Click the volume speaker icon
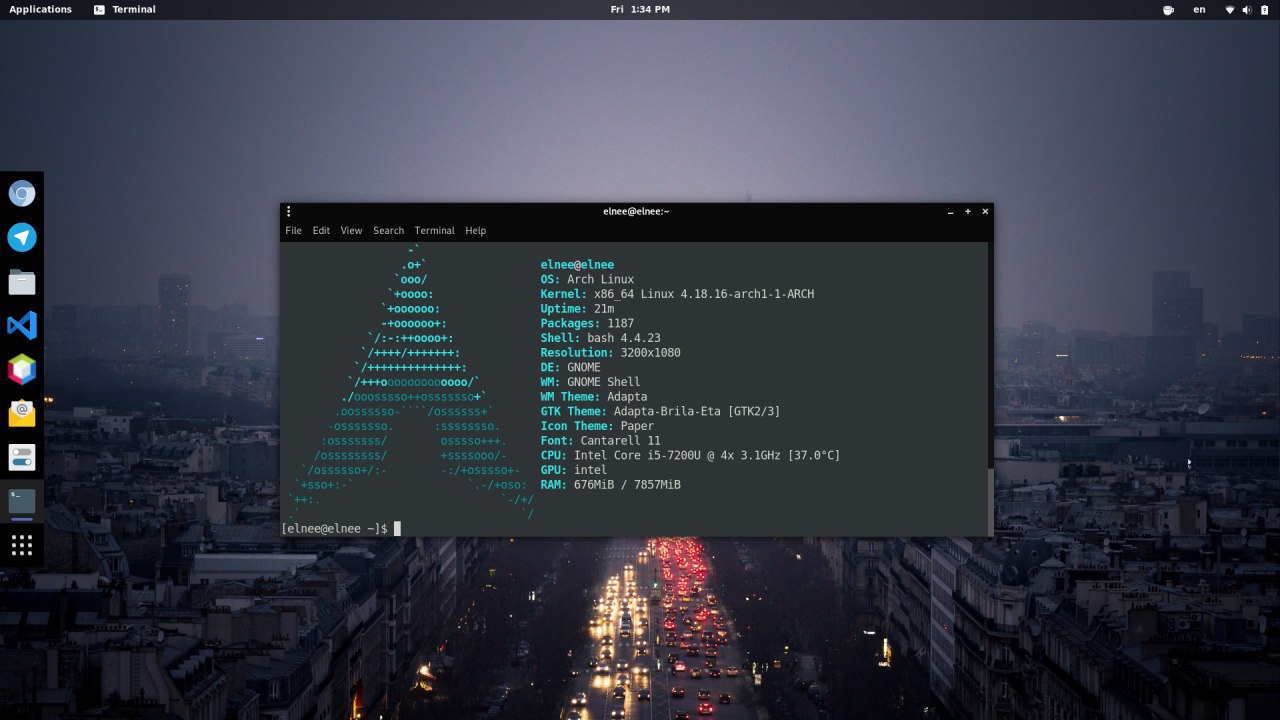The width and height of the screenshot is (1280, 720). (1246, 10)
